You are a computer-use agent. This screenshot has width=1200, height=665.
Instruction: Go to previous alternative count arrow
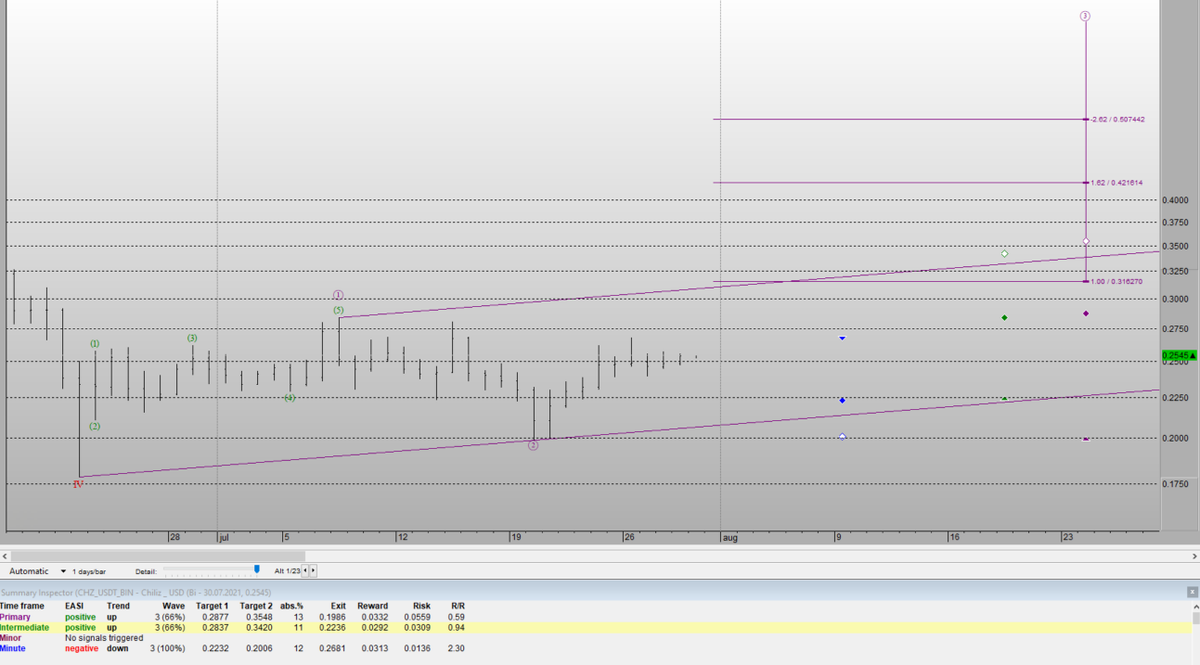pyautogui.click(x=306, y=570)
